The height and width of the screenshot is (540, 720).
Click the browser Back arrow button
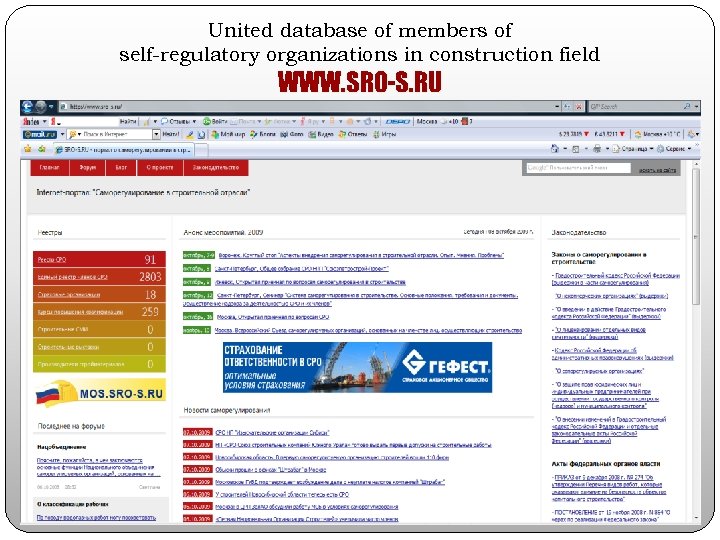(28, 107)
